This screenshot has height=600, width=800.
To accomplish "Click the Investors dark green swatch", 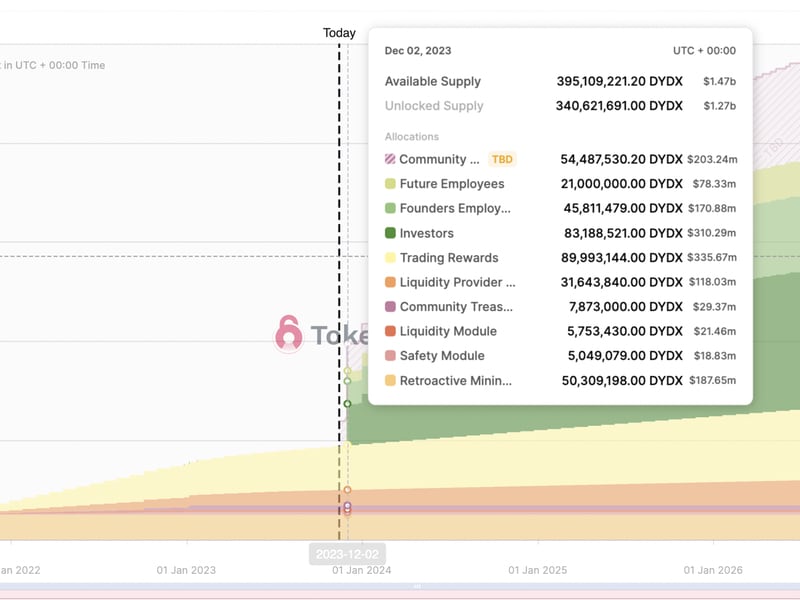I will pos(390,233).
